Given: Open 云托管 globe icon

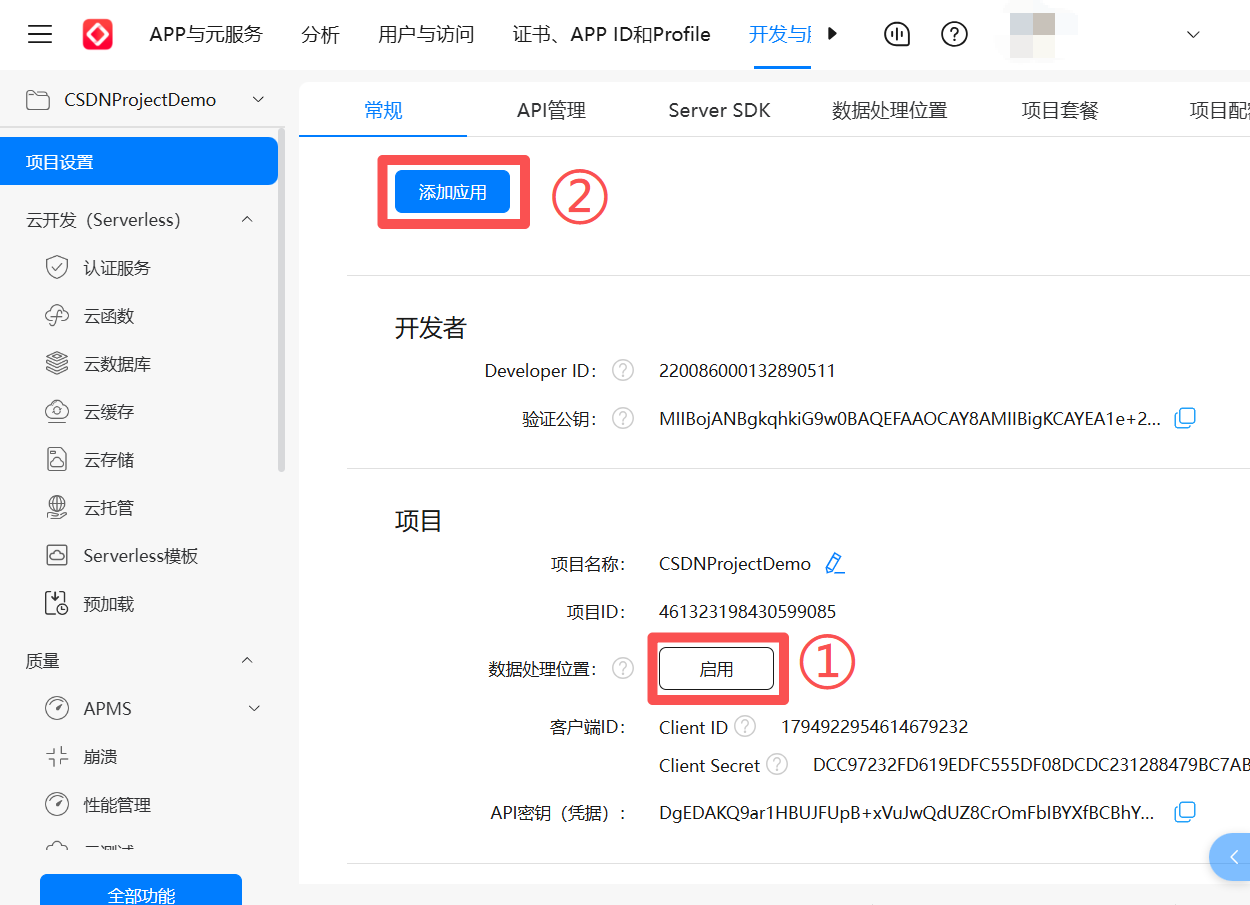Looking at the screenshot, I should click(x=57, y=508).
